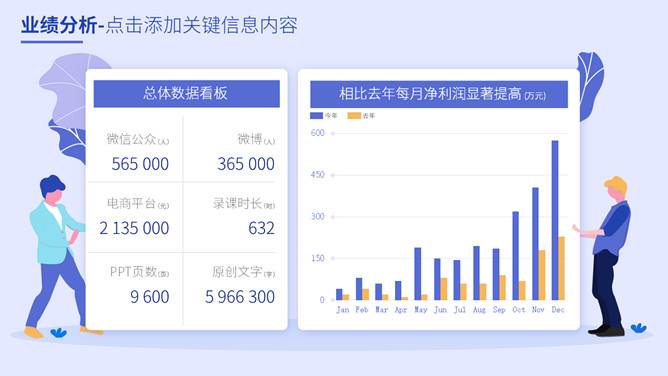This screenshot has width=668, height=376.
Task: Click the blue May bar
Action: pyautogui.click(x=418, y=274)
